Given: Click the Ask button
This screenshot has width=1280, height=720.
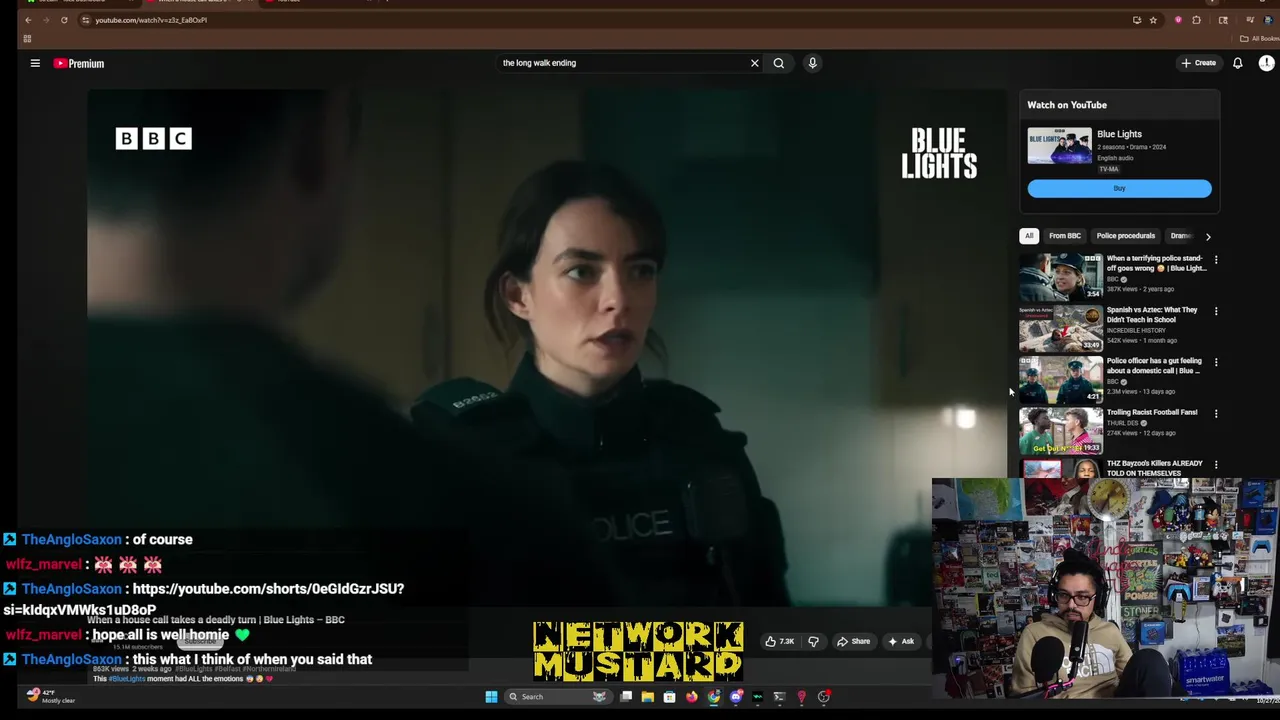Looking at the screenshot, I should pos(901,641).
